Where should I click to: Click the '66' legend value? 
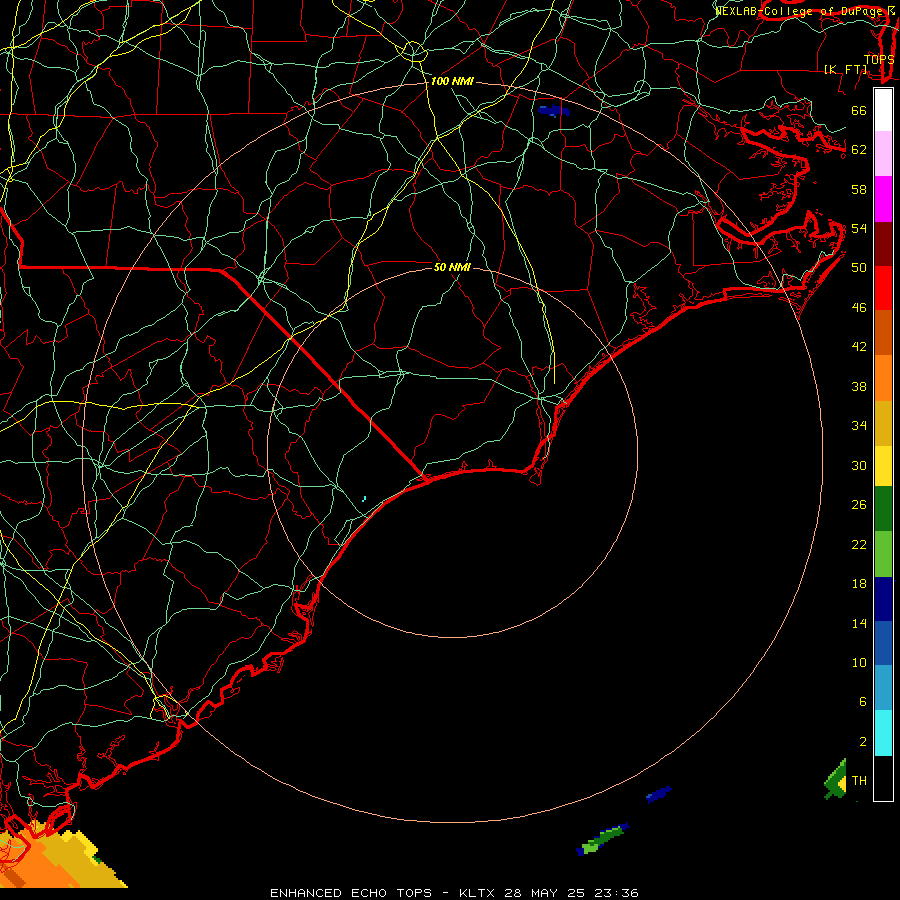pyautogui.click(x=859, y=111)
